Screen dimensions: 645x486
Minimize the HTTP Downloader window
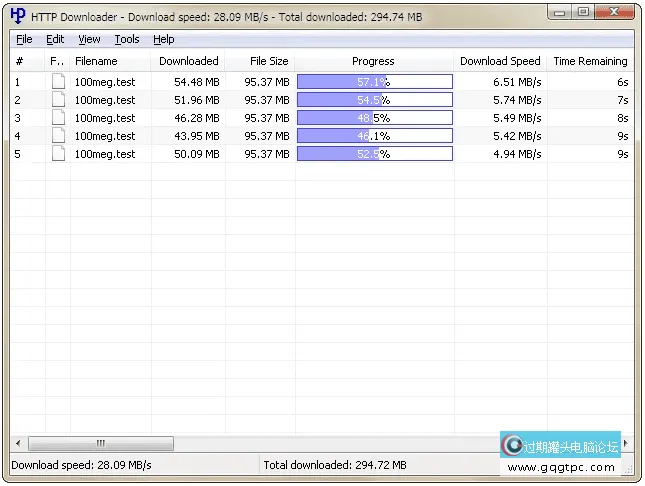click(x=559, y=12)
